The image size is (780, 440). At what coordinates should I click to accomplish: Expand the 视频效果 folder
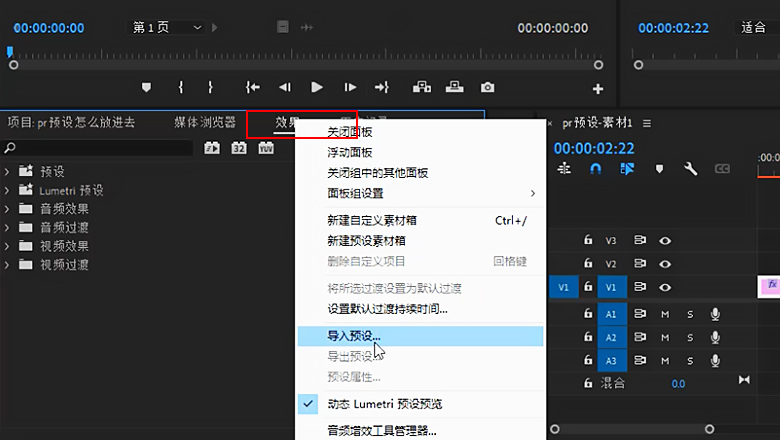point(7,246)
